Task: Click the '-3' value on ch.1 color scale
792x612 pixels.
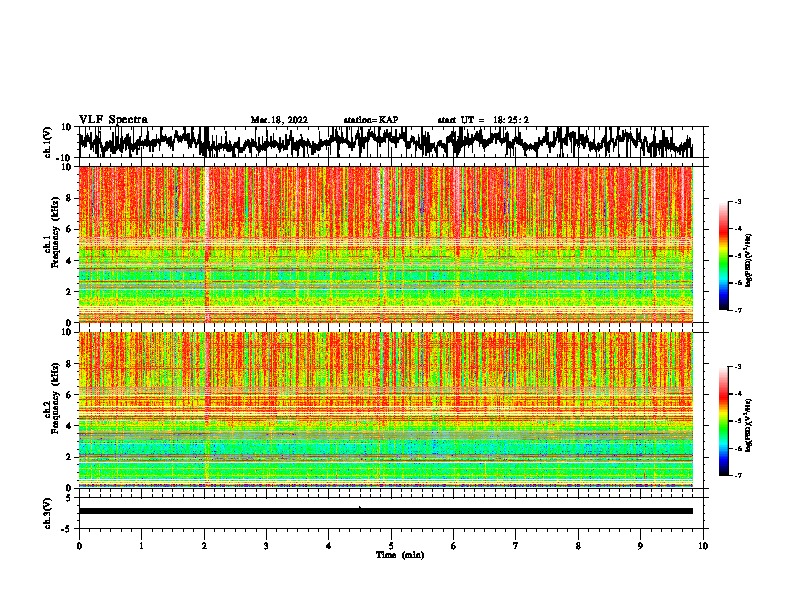Action: 738,201
